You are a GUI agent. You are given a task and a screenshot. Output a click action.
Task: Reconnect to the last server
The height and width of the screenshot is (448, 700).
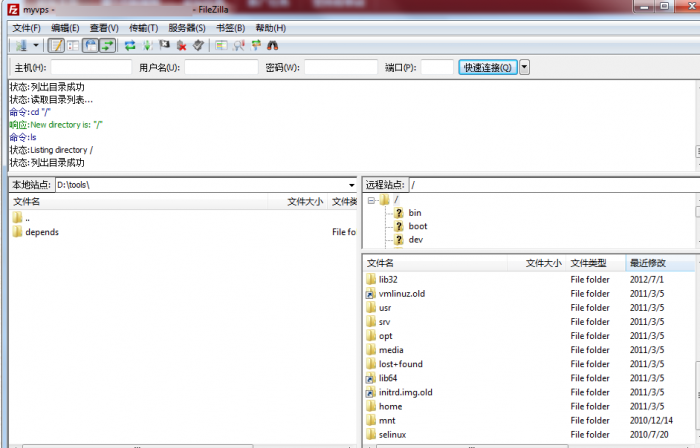point(198,46)
